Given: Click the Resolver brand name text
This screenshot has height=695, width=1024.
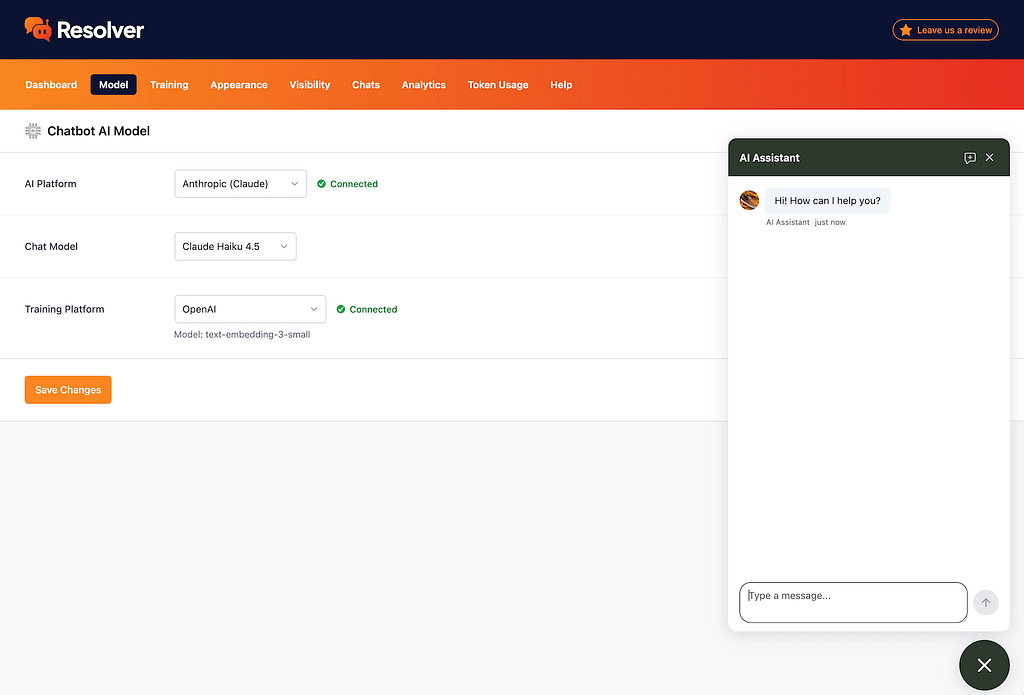Looking at the screenshot, I should [x=101, y=30].
